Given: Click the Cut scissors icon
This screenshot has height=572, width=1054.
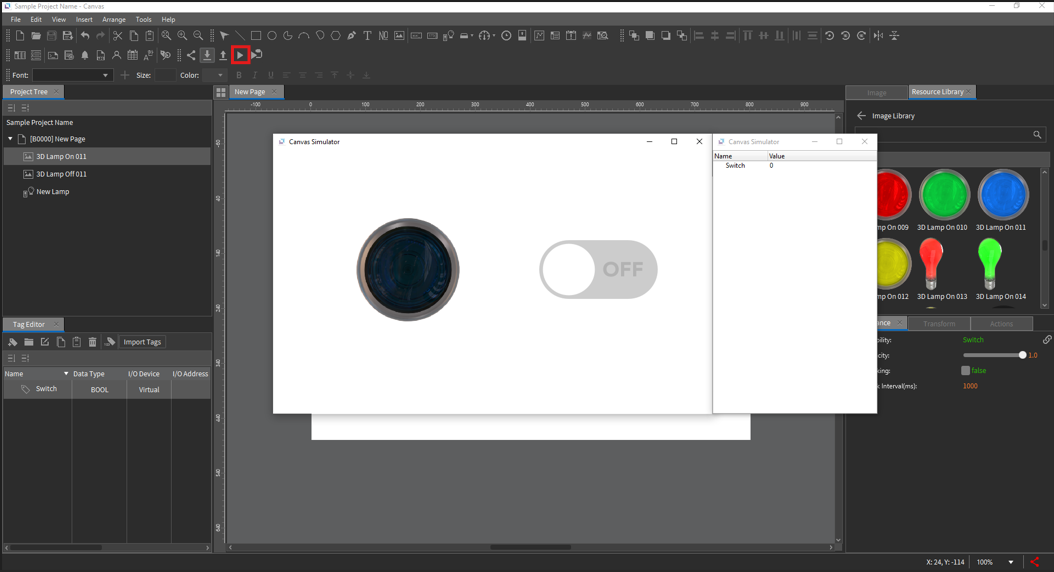Looking at the screenshot, I should coord(117,36).
